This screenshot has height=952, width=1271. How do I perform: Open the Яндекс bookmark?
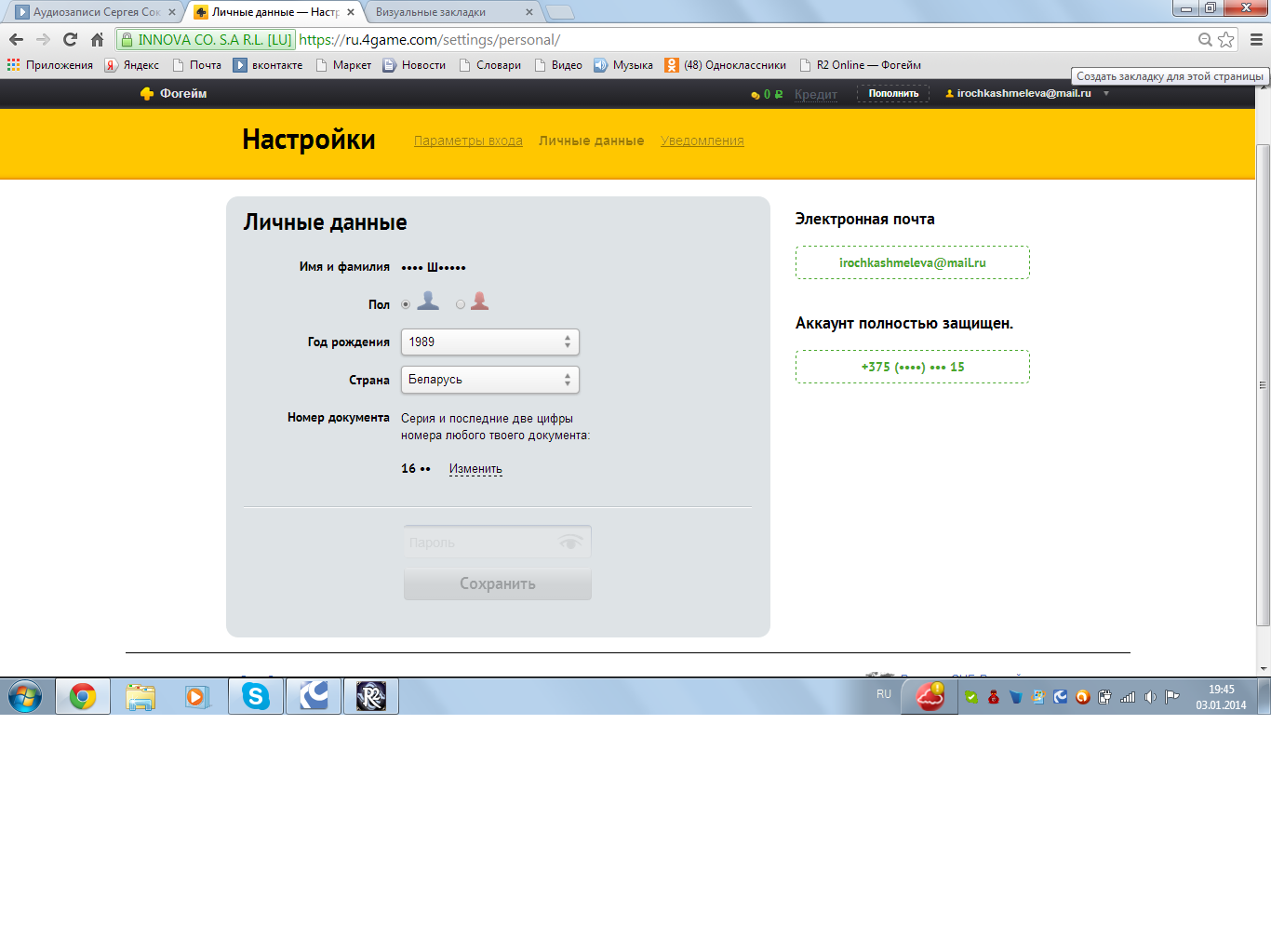tap(132, 65)
